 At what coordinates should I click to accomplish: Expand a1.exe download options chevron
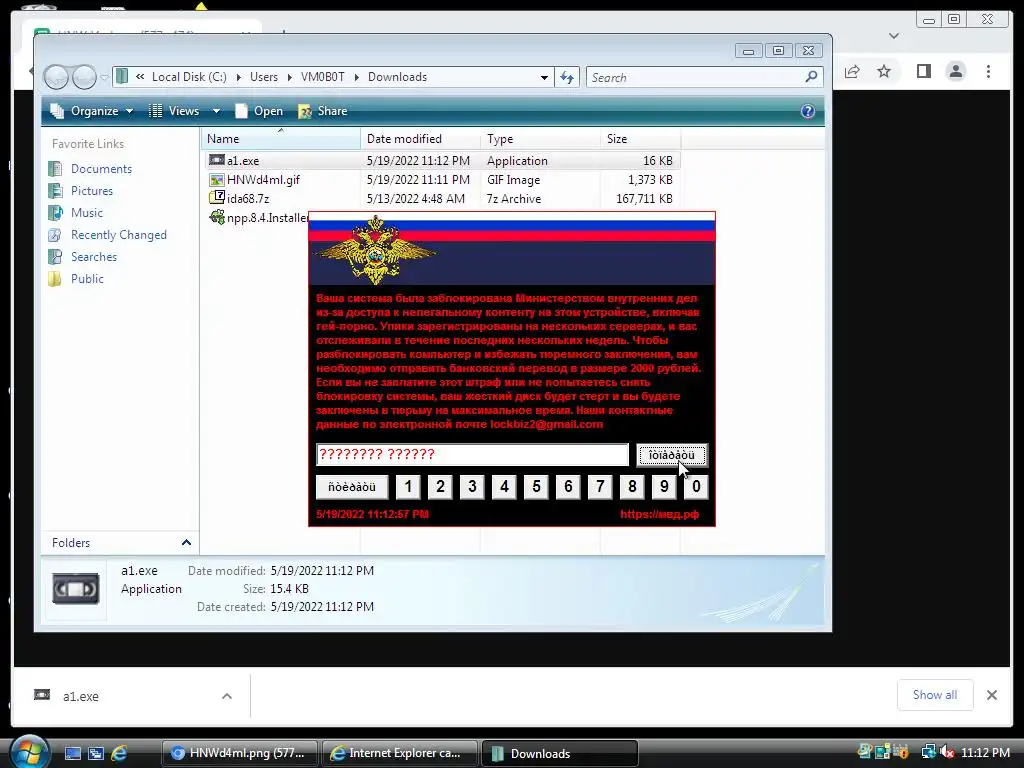(227, 696)
